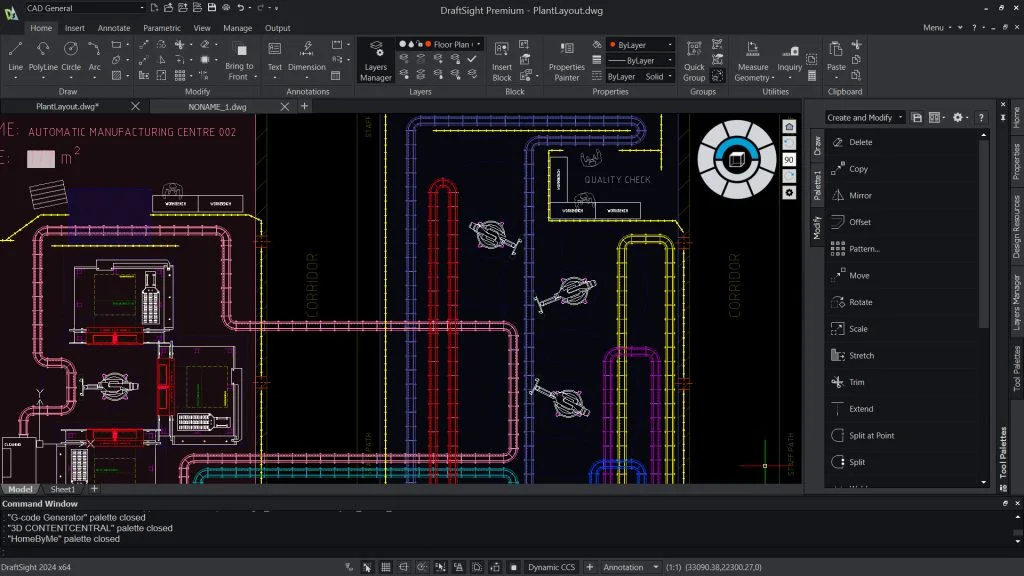1024x576 pixels.
Task: Toggle the grid display in status bar
Action: pyautogui.click(x=385, y=567)
